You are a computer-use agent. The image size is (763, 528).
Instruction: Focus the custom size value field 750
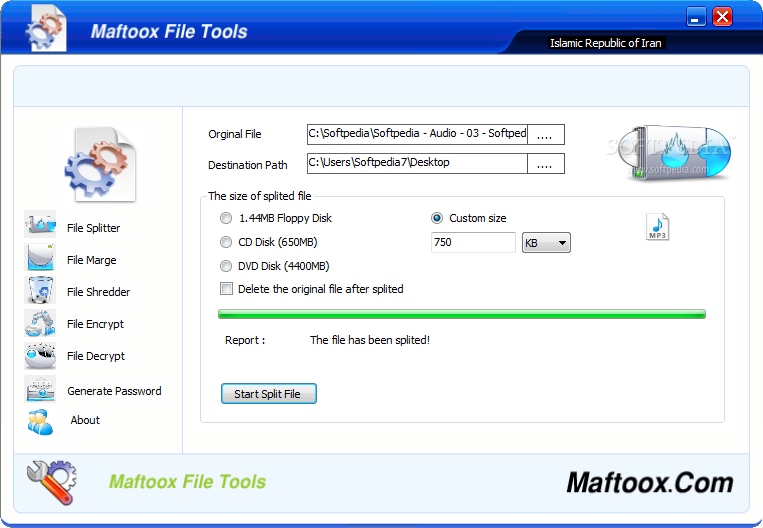pos(473,242)
